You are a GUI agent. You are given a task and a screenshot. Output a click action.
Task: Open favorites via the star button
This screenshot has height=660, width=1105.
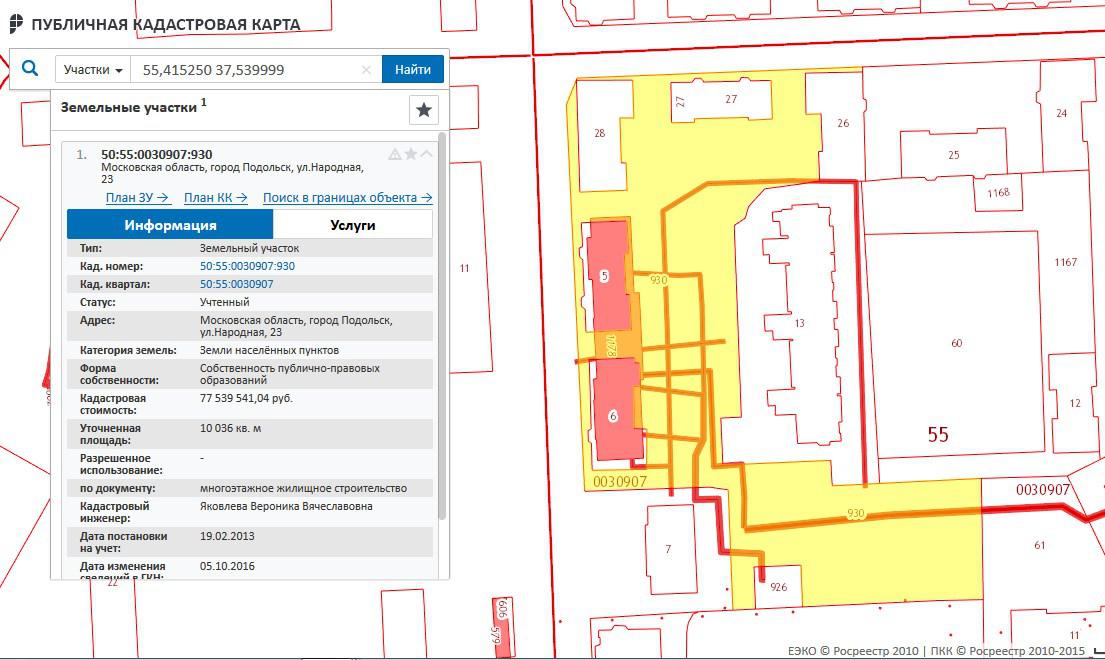coord(424,110)
